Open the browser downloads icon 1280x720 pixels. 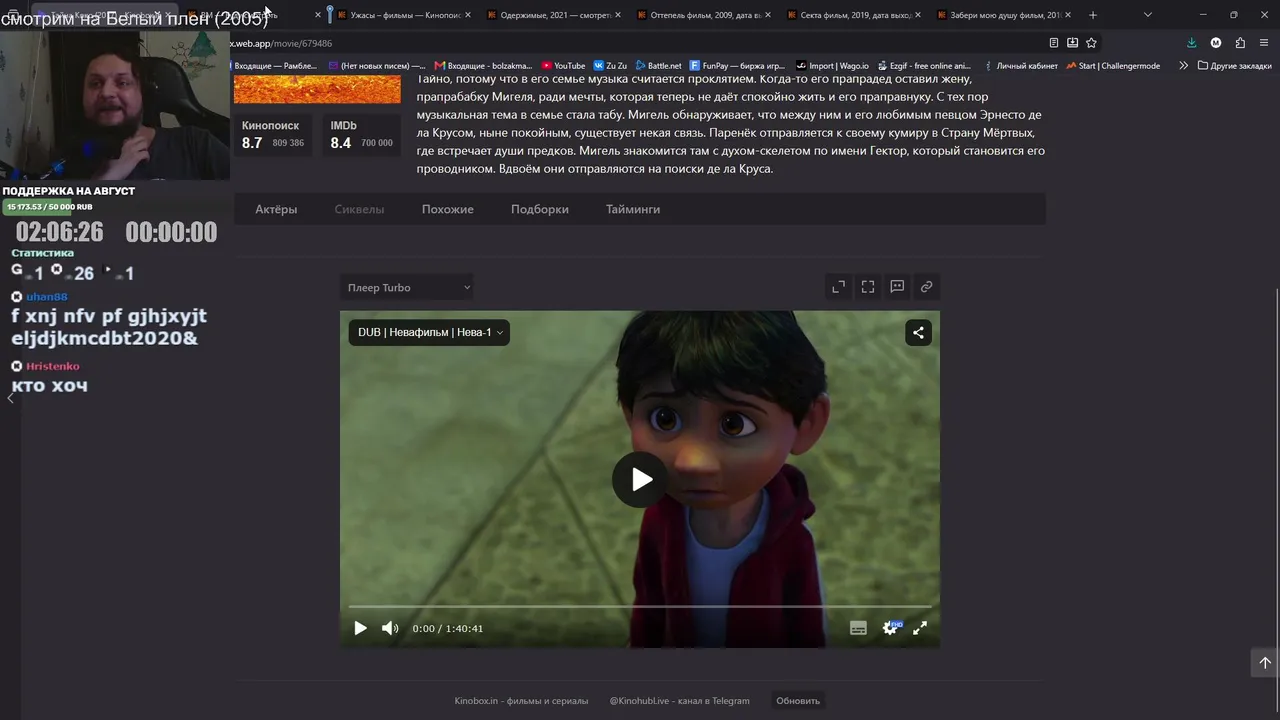coord(1191,43)
